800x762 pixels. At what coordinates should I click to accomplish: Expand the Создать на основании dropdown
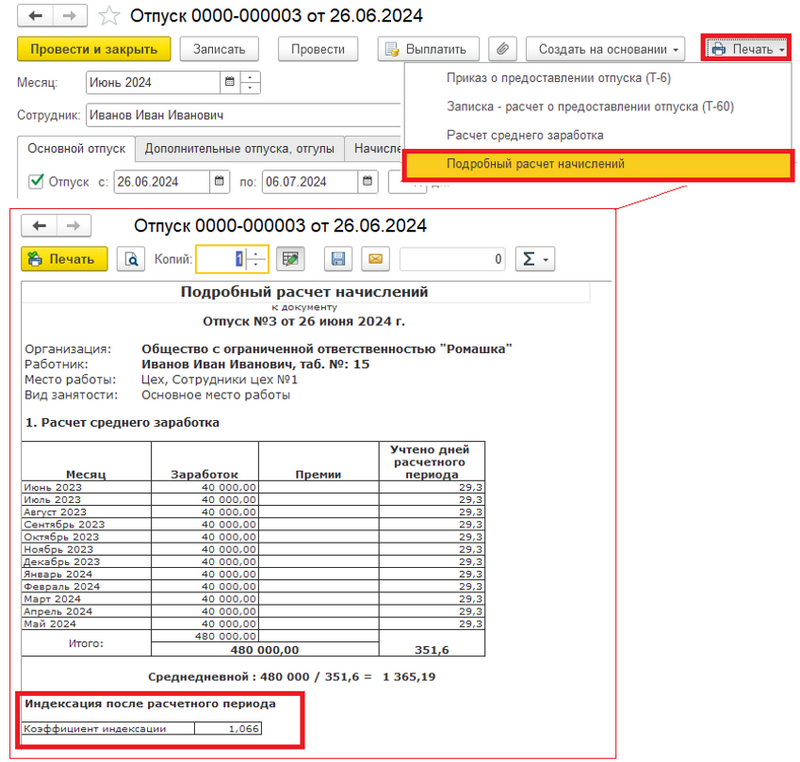[x=609, y=49]
